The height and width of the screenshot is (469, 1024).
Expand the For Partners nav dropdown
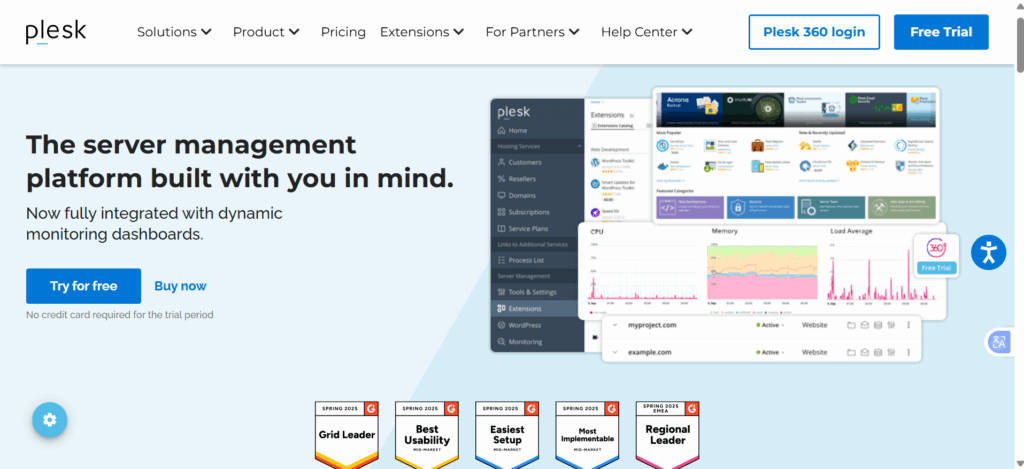click(532, 32)
